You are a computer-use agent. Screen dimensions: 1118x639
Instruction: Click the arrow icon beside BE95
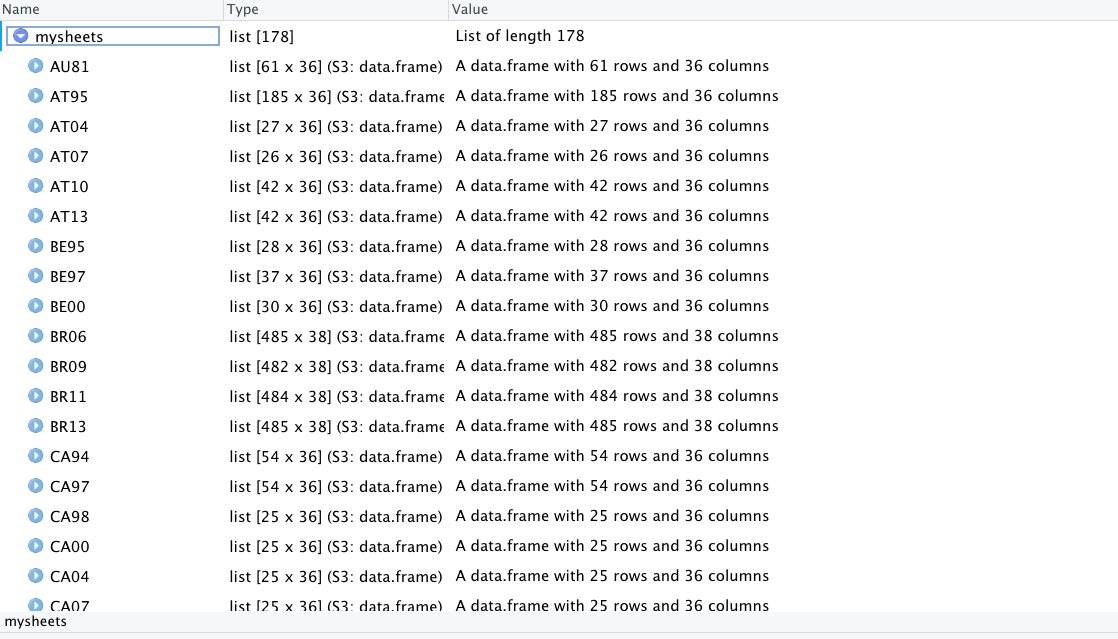(x=36, y=247)
